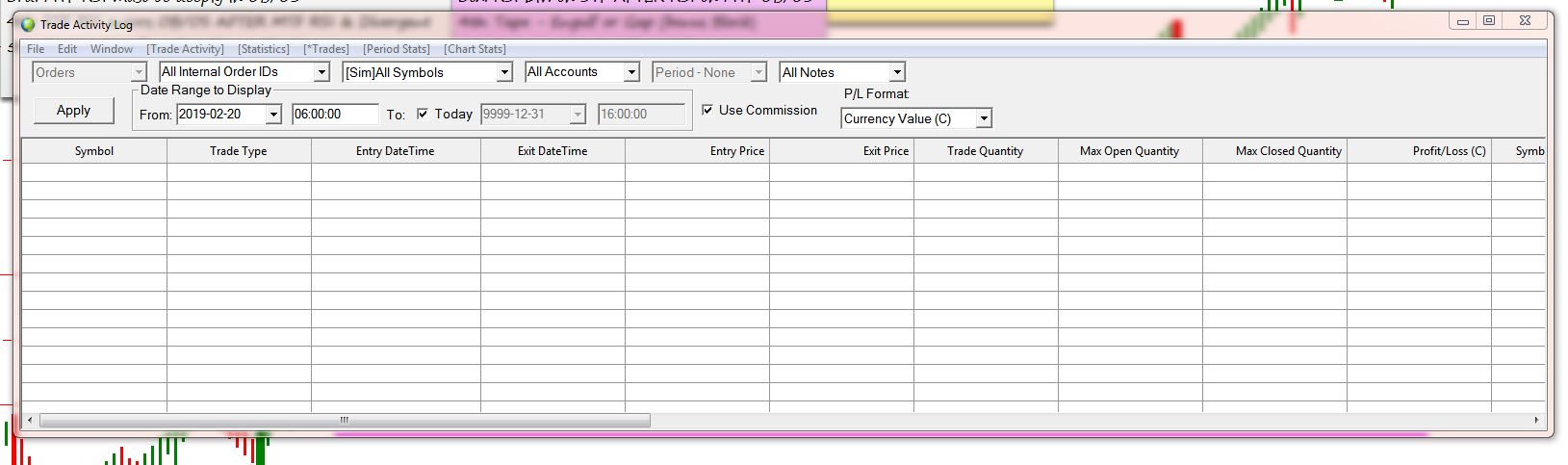1568x465 pixels.
Task: Open the Edit menu
Action: point(67,49)
